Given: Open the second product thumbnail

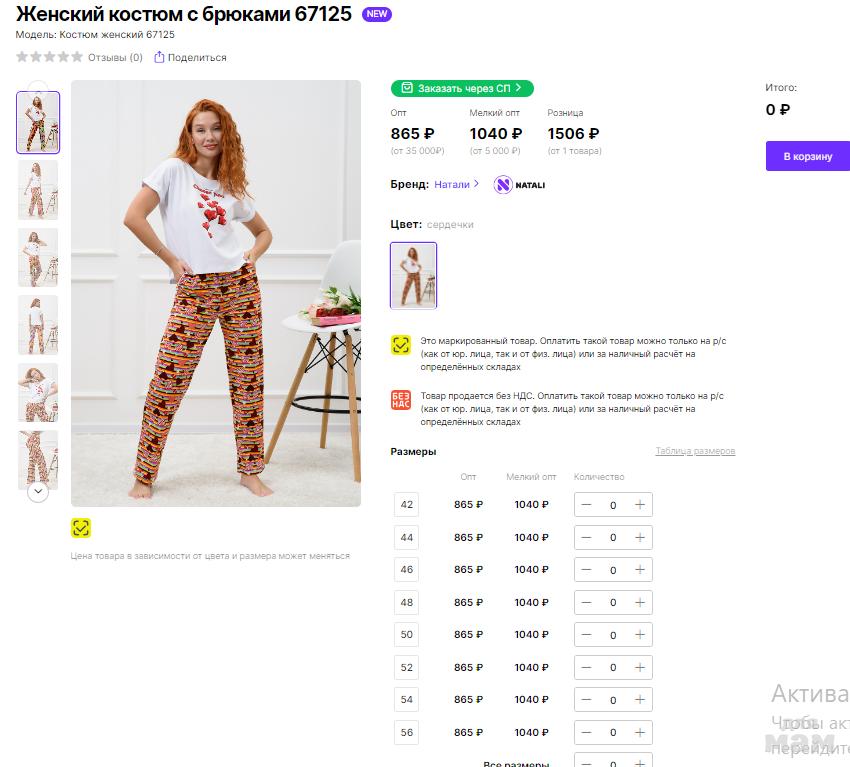Looking at the screenshot, I should point(38,190).
